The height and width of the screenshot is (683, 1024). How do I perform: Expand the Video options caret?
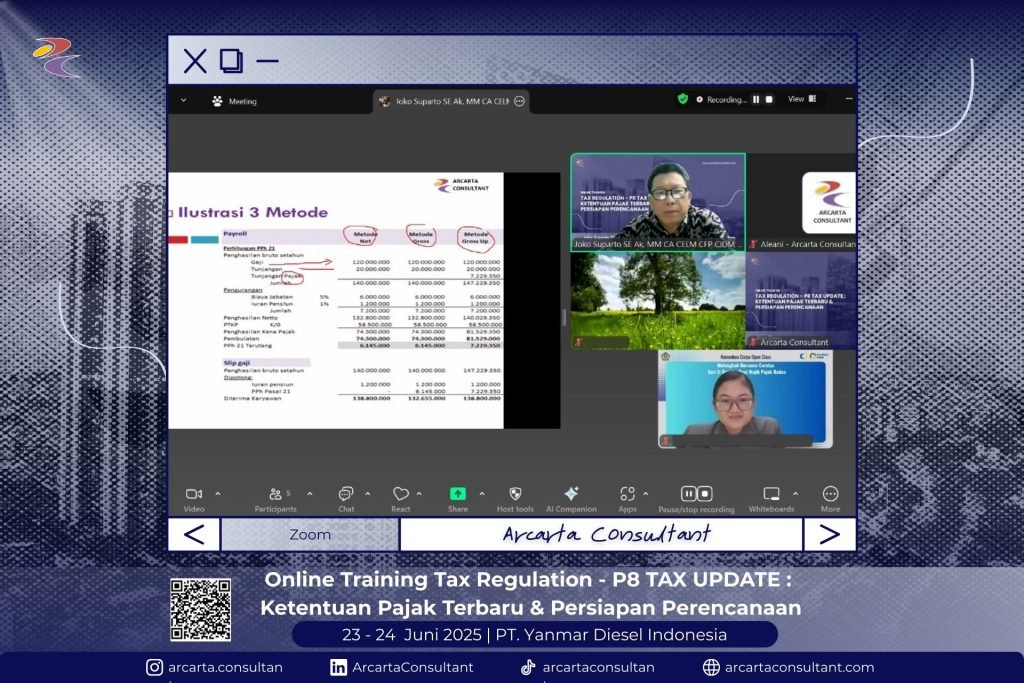click(218, 494)
